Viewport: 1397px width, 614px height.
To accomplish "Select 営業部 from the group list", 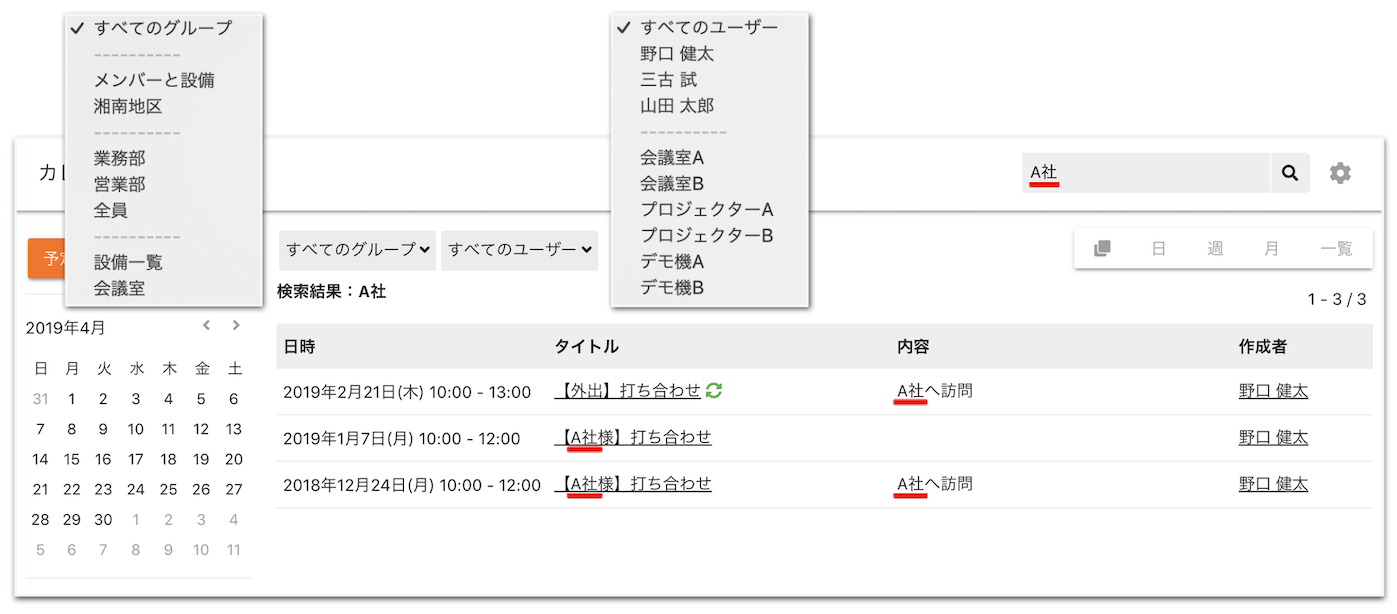I will coord(120,184).
